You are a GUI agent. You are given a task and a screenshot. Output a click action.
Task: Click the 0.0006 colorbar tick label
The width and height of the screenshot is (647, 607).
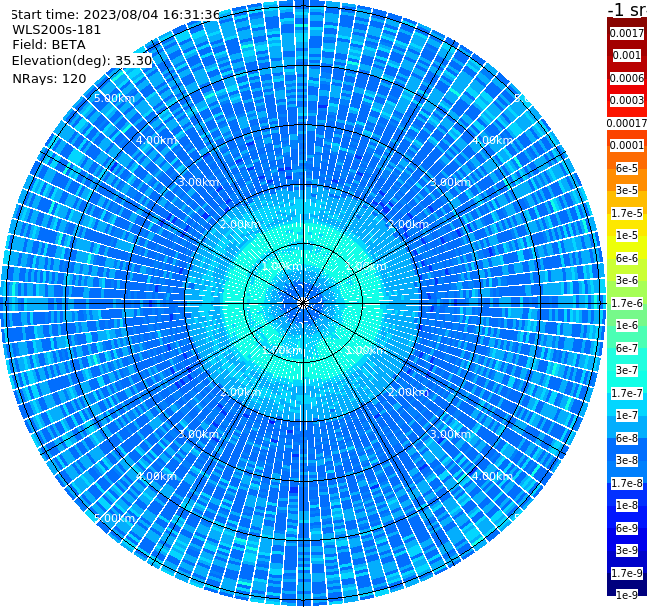pos(627,78)
